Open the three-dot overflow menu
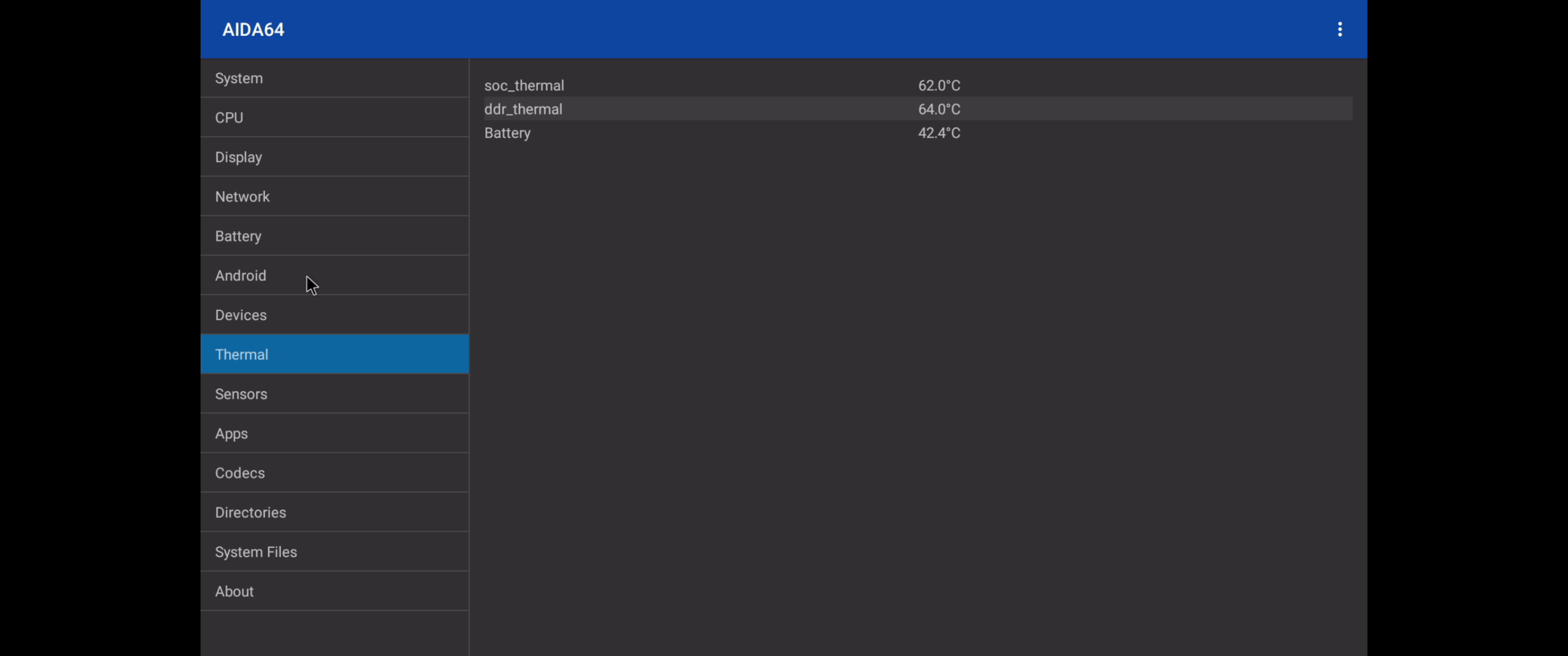The image size is (1568, 656). 1339,29
